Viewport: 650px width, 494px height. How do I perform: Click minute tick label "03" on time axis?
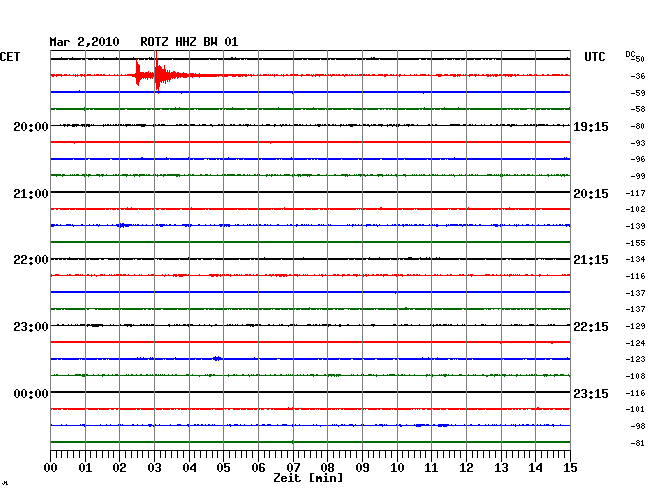pyautogui.click(x=154, y=468)
